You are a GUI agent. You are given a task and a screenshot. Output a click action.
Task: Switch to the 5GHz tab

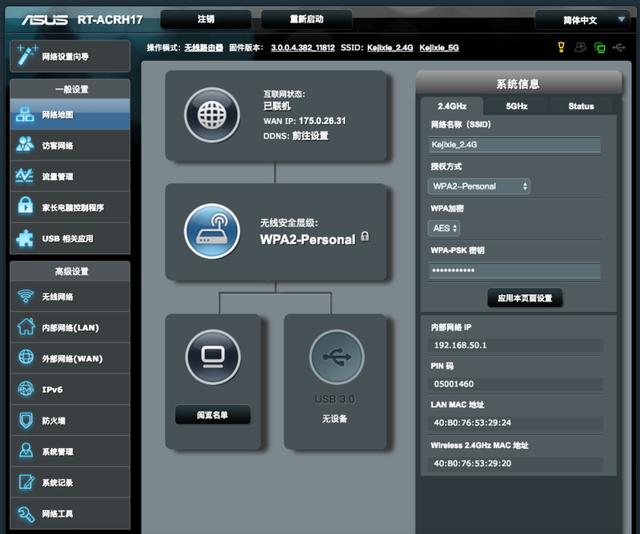tap(516, 106)
